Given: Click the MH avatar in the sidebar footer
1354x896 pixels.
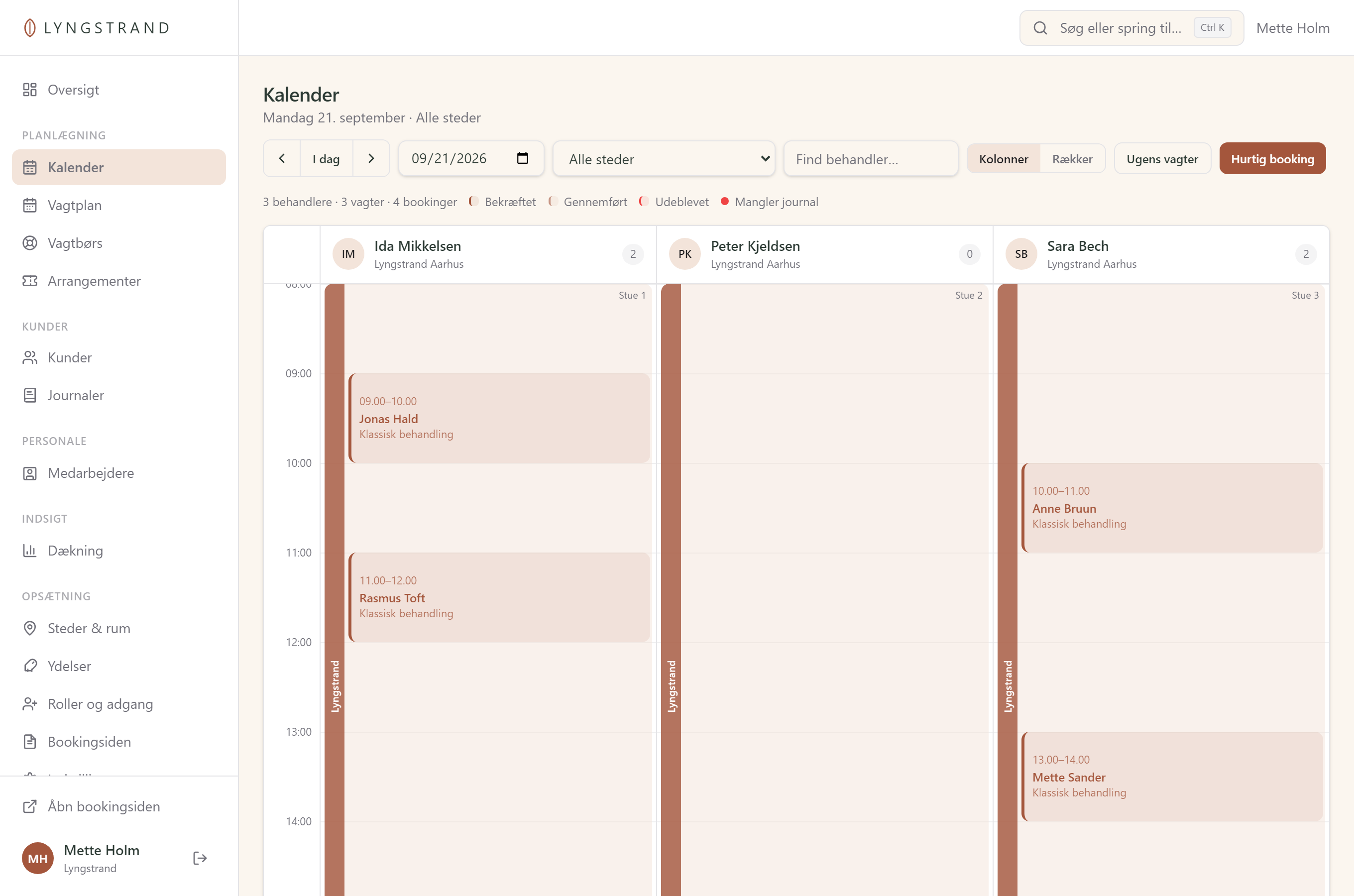Looking at the screenshot, I should (38, 858).
